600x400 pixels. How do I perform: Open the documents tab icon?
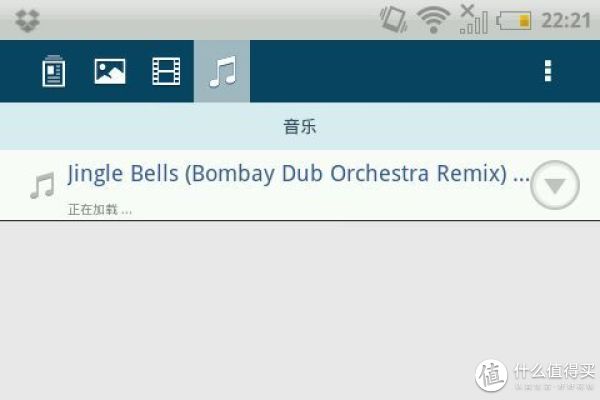(53, 71)
